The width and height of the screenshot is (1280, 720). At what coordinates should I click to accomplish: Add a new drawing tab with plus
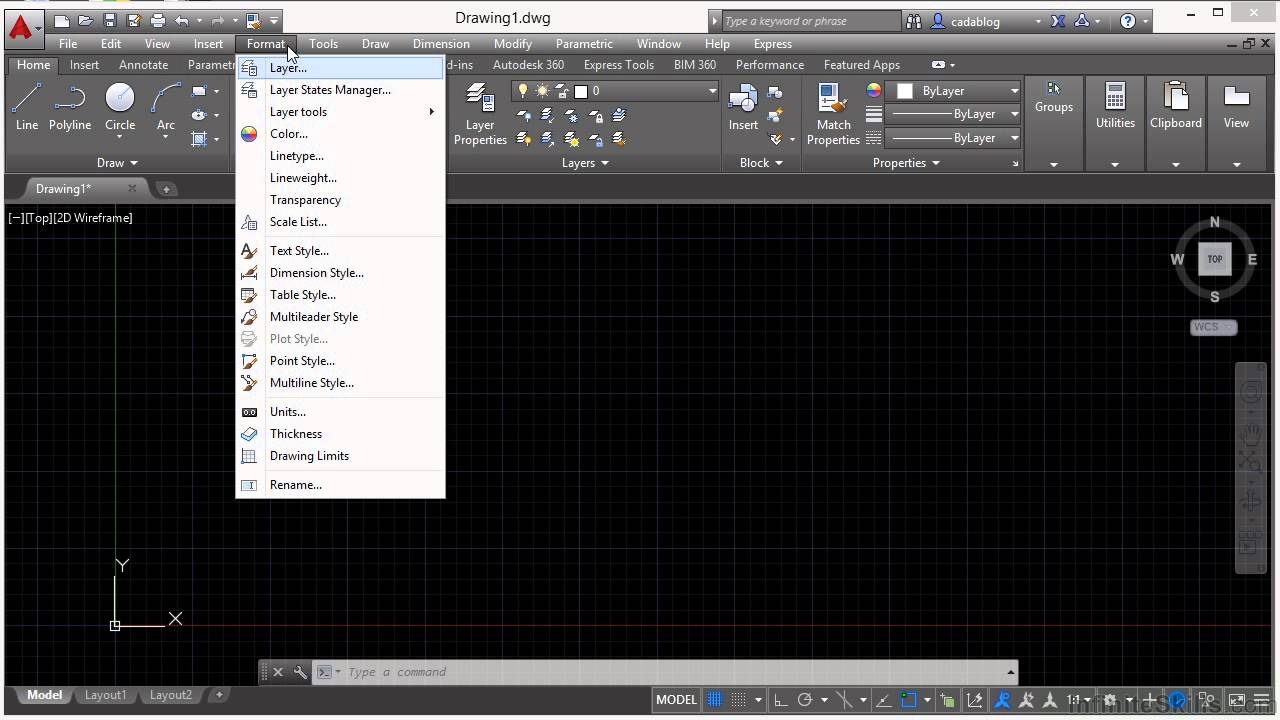point(166,189)
